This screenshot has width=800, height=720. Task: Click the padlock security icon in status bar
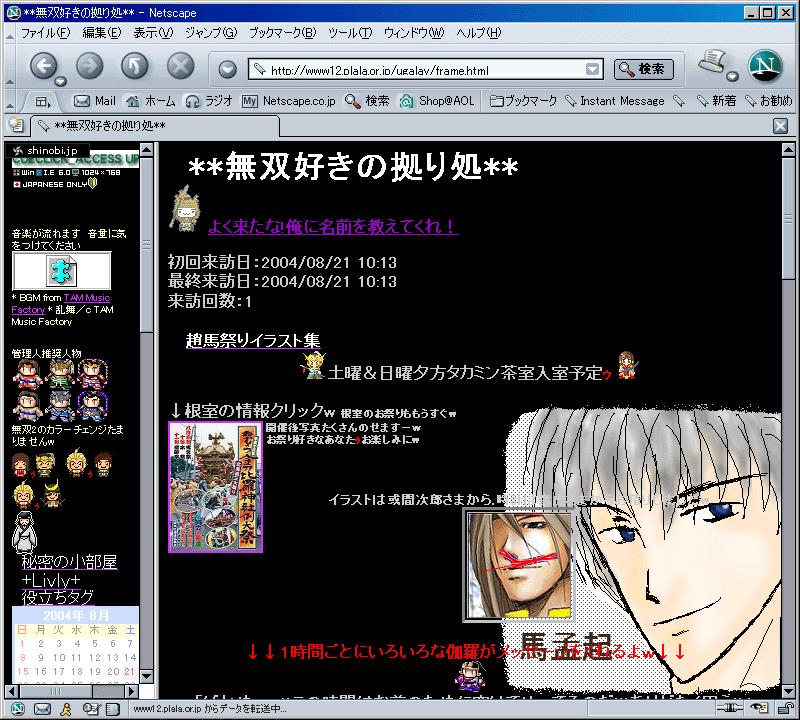pyautogui.click(x=785, y=707)
